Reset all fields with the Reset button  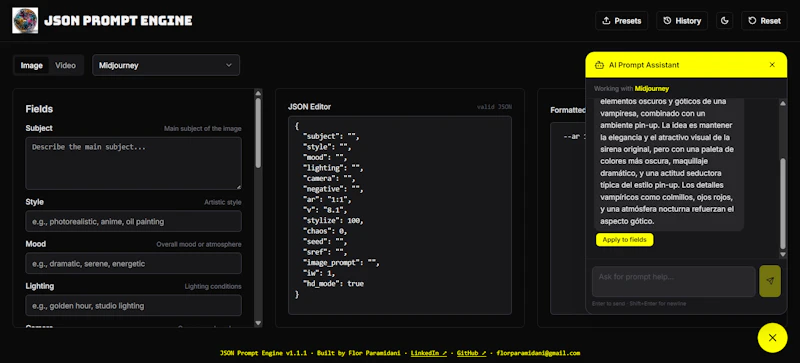[764, 21]
